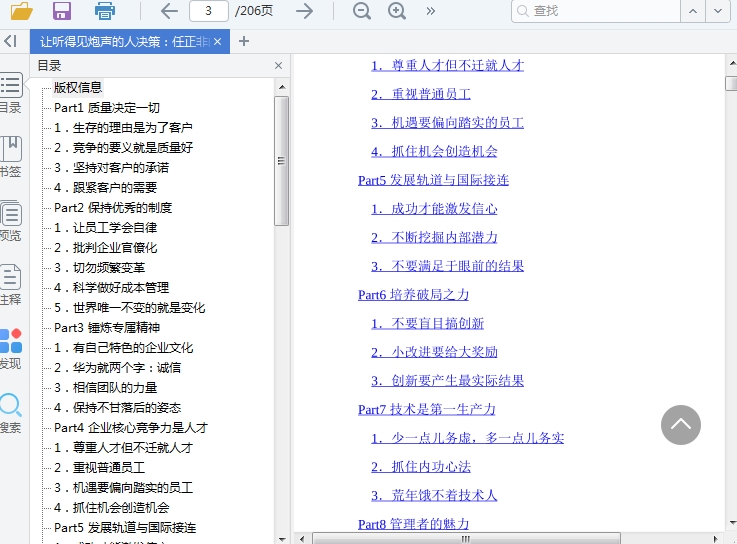Image resolution: width=737 pixels, height=544 pixels.
Task: Click the 查找 search box
Action: (596, 11)
